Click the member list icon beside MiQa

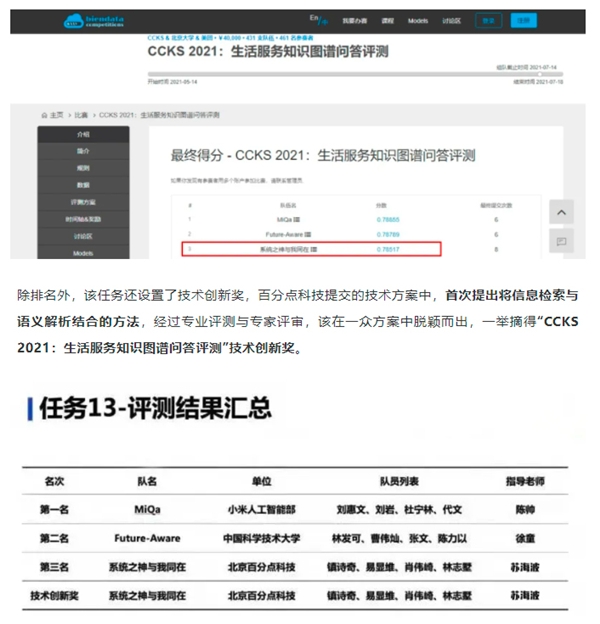[297, 220]
